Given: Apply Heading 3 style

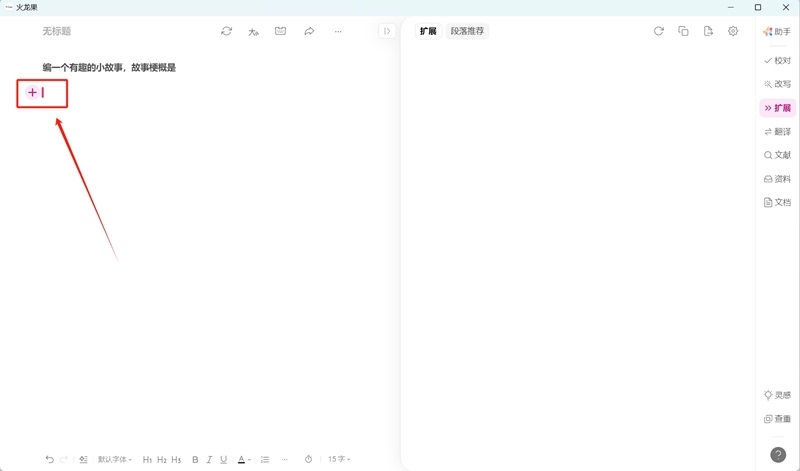Looking at the screenshot, I should [176, 459].
